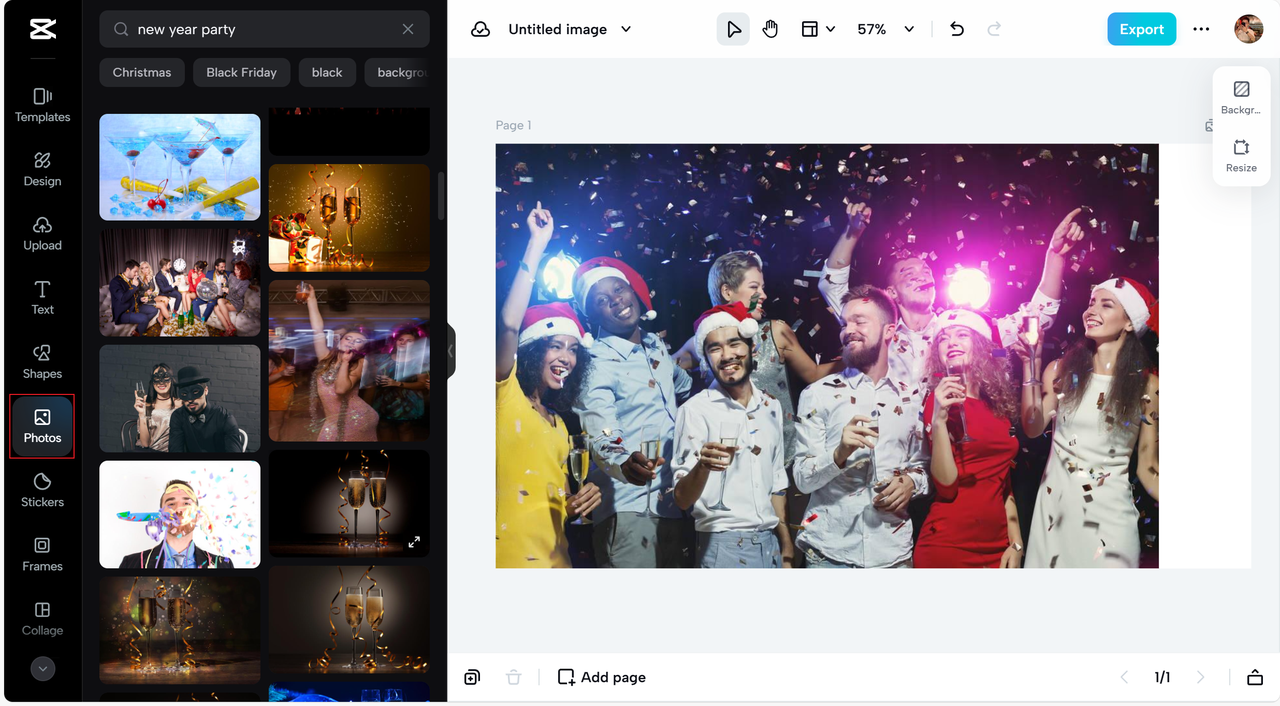
Task: Click the 1/1 page indicator
Action: coord(1162,677)
